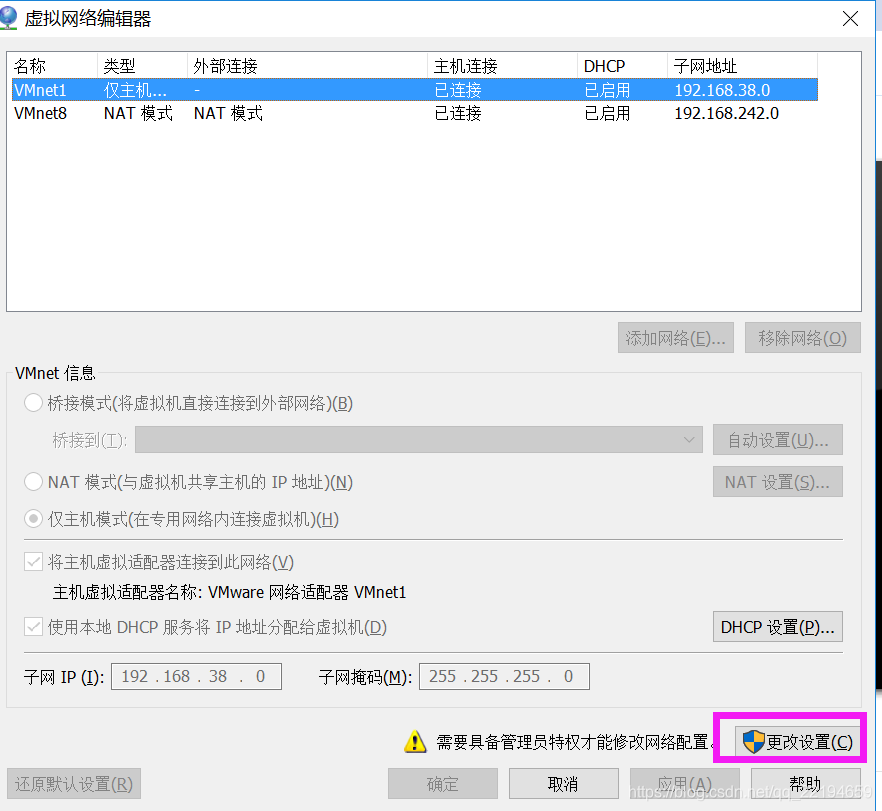882x811 pixels.
Task: Toggle 将主机虚拟适配器连接到此网络 checkbox
Action: coord(33,561)
